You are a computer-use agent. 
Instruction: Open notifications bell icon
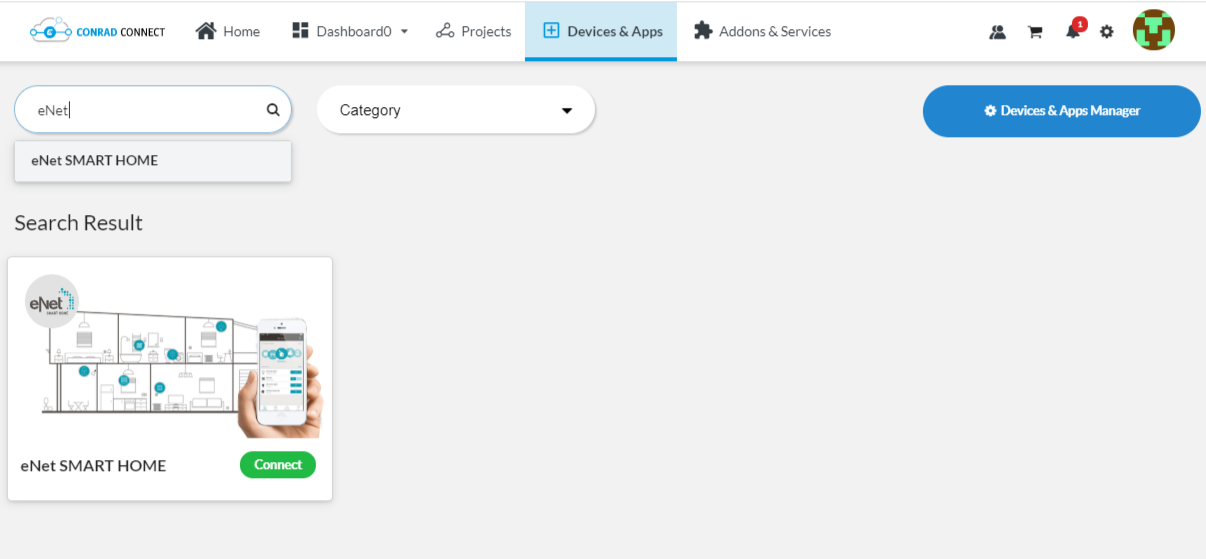pos(1073,31)
